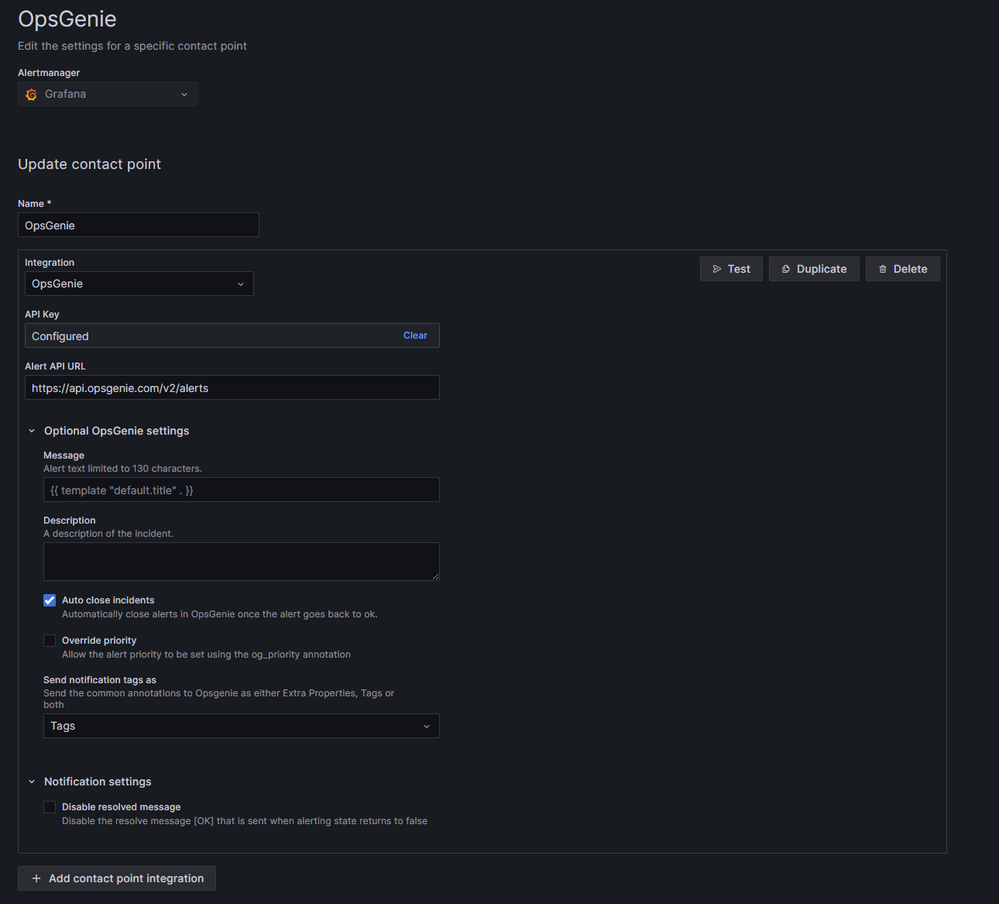Viewport: 999px width, 904px height.
Task: Click the Description text area
Action: point(241,561)
